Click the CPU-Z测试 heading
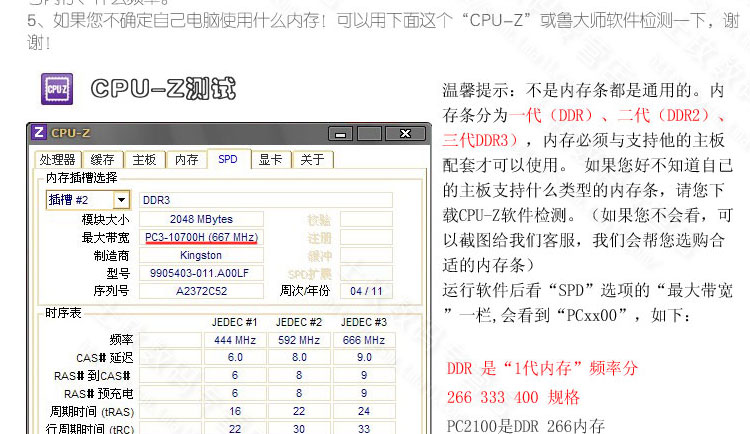 tap(163, 89)
